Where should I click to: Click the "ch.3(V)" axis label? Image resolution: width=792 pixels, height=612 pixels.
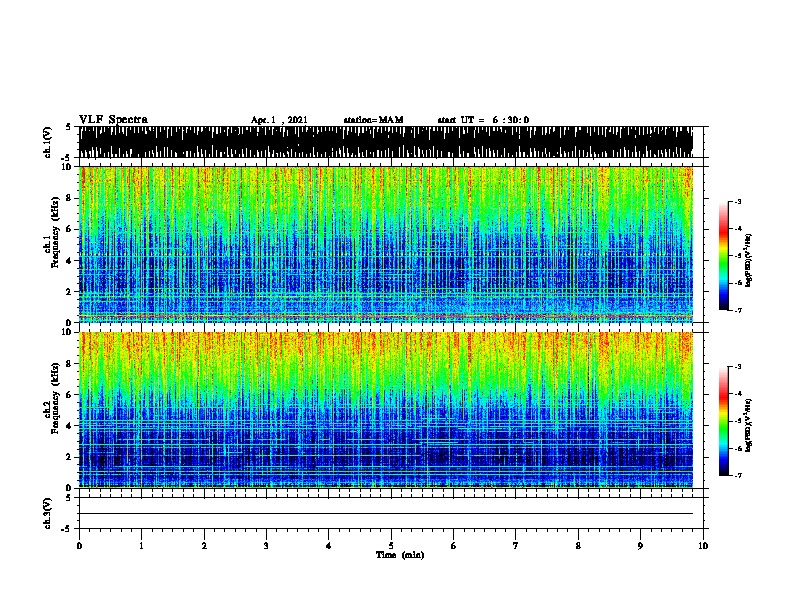(x=47, y=513)
